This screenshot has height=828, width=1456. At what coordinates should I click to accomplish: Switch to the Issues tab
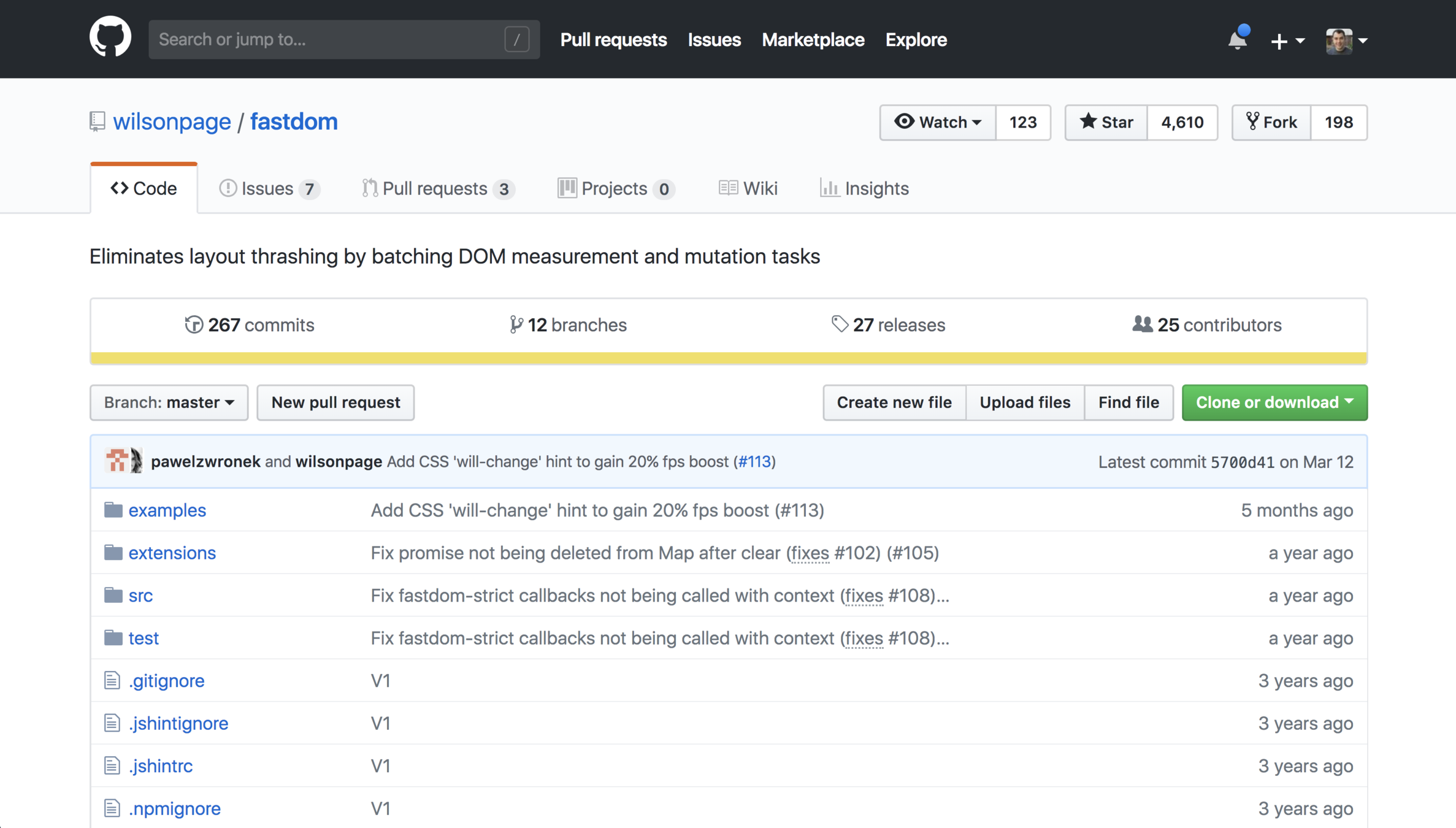[269, 188]
